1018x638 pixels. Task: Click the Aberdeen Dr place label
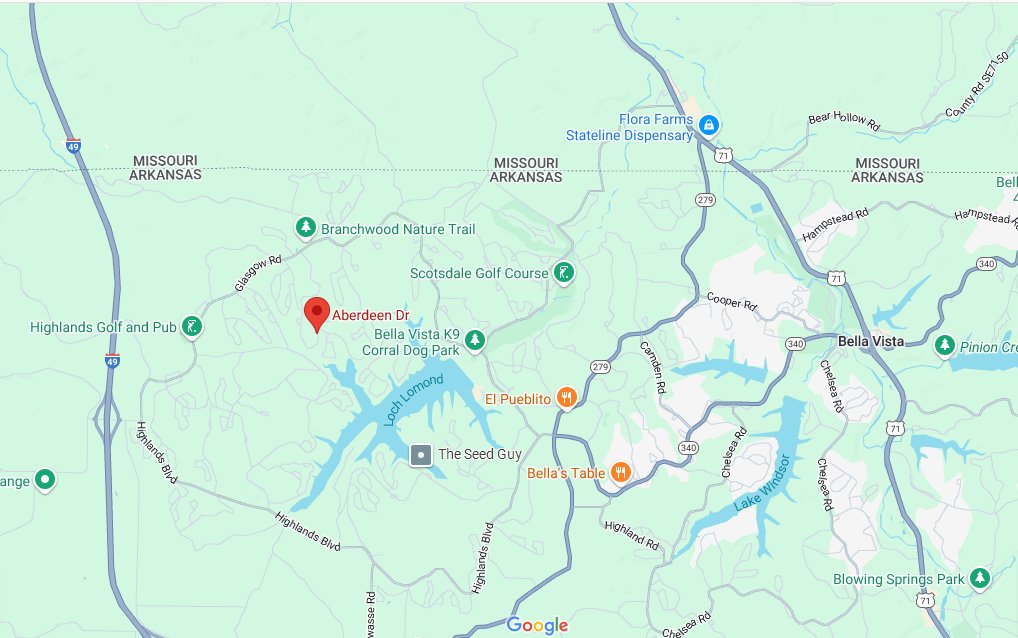371,315
